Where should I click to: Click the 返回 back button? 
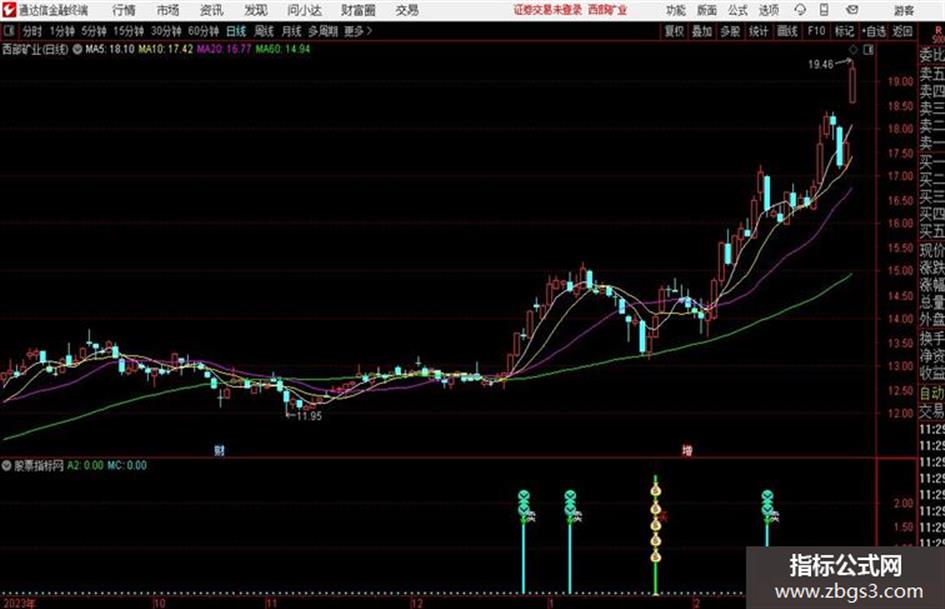tap(902, 31)
